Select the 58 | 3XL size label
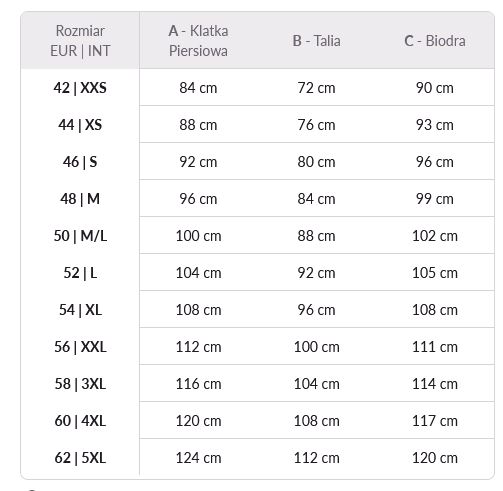This screenshot has height=491, width=503. pos(80,384)
